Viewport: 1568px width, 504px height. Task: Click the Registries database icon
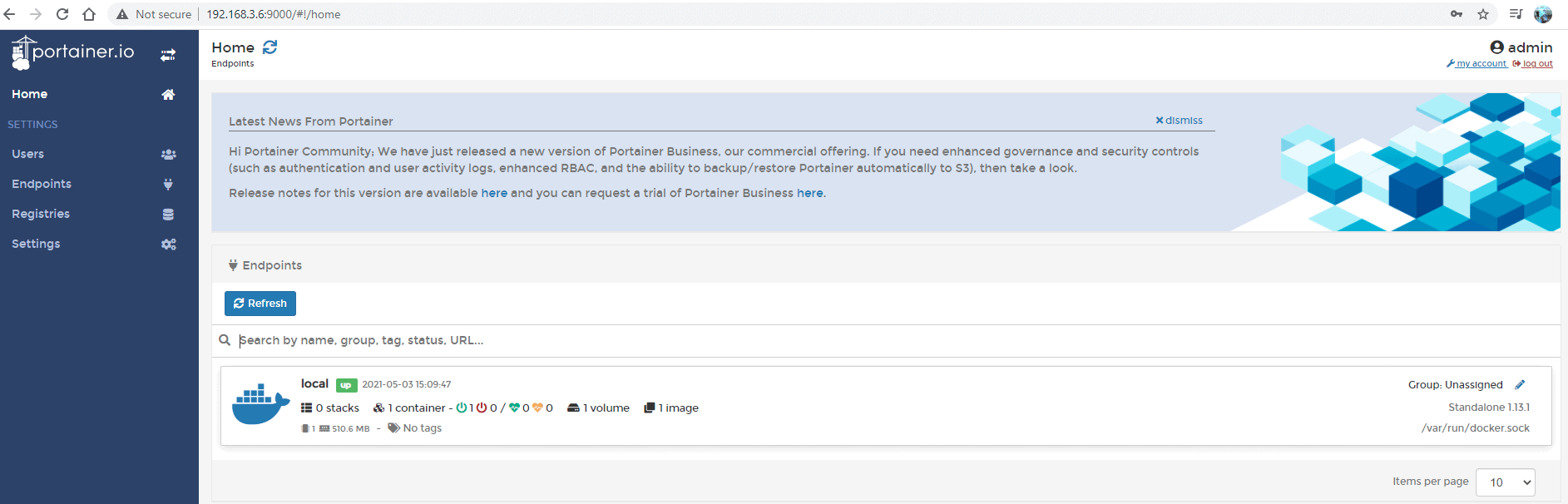tap(168, 215)
